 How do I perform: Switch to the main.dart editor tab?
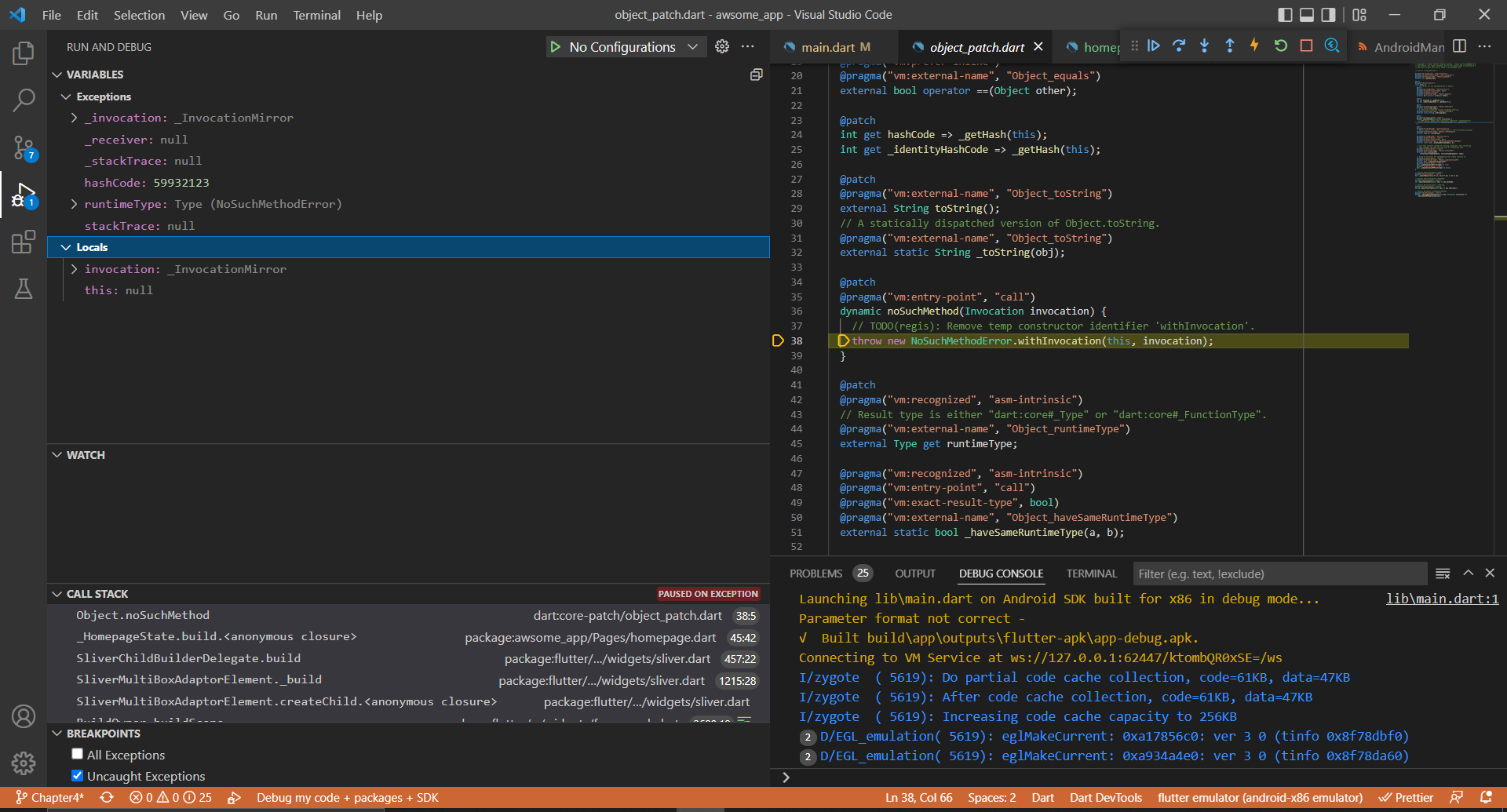point(835,47)
